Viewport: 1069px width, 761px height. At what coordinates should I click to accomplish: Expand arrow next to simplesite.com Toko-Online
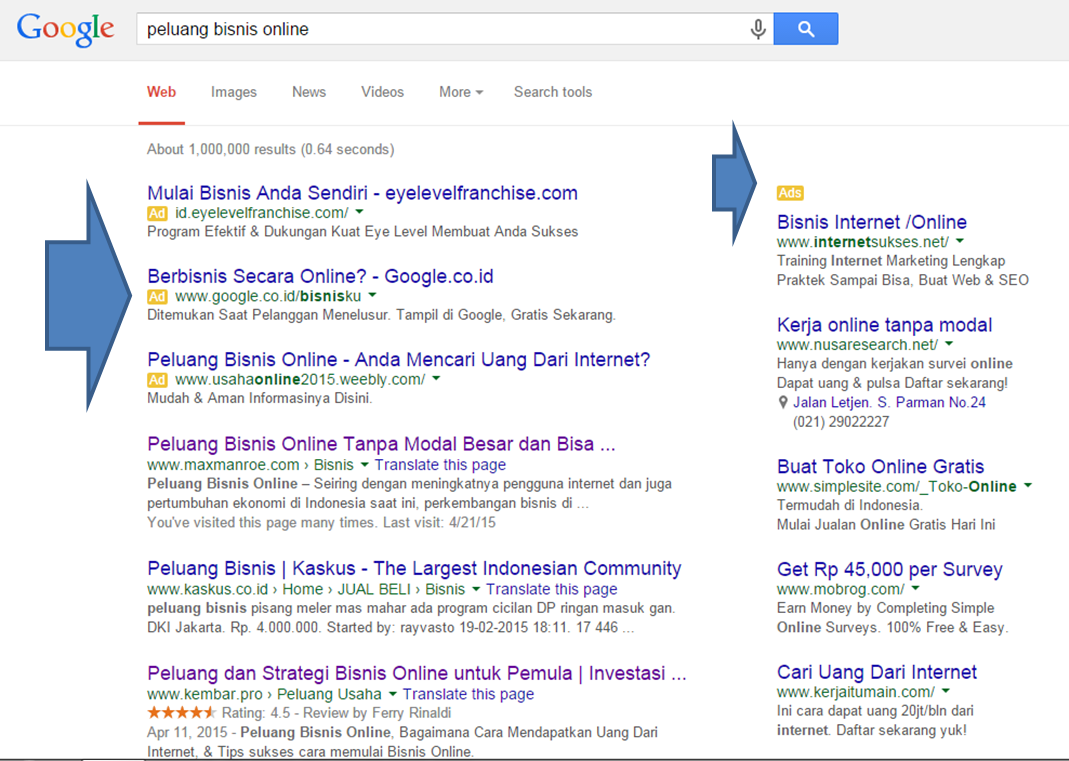click(x=1027, y=486)
